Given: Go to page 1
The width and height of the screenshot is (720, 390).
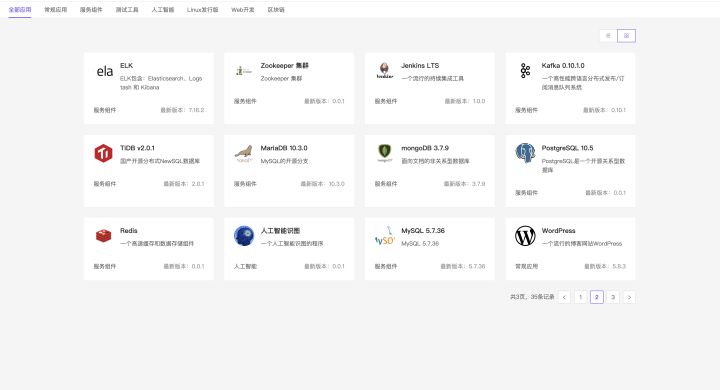Looking at the screenshot, I should pos(580,297).
